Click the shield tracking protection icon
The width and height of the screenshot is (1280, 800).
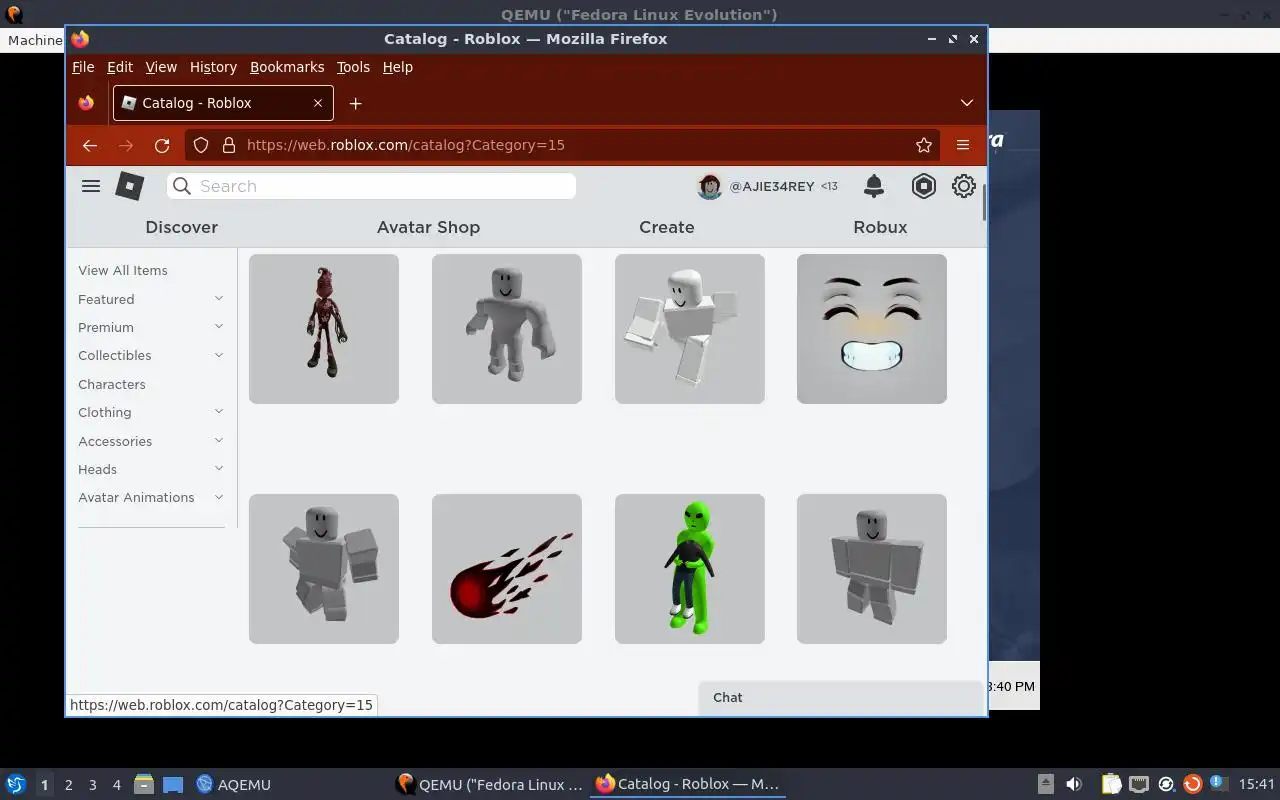(201, 145)
